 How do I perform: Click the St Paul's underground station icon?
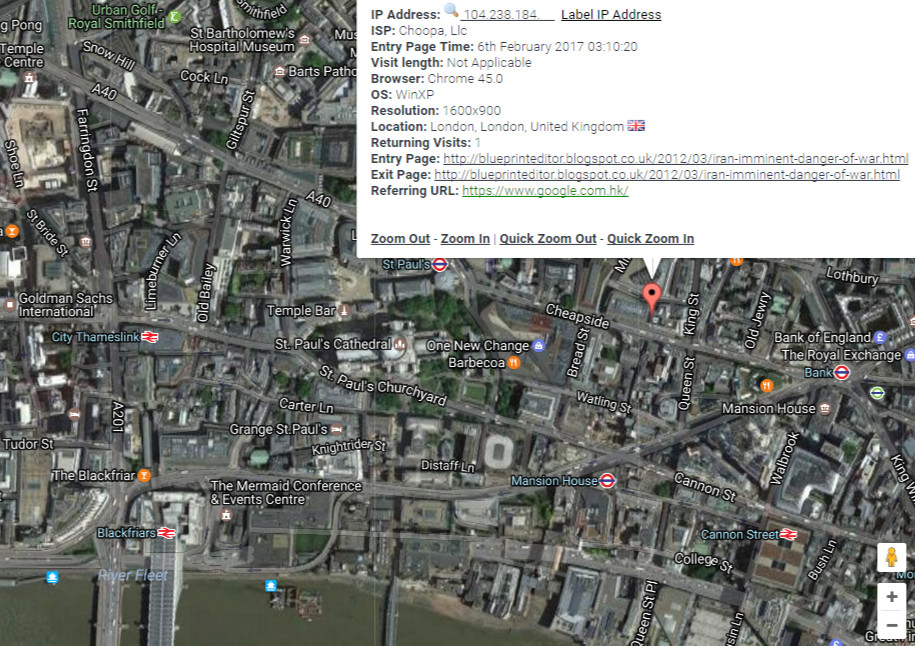440,265
